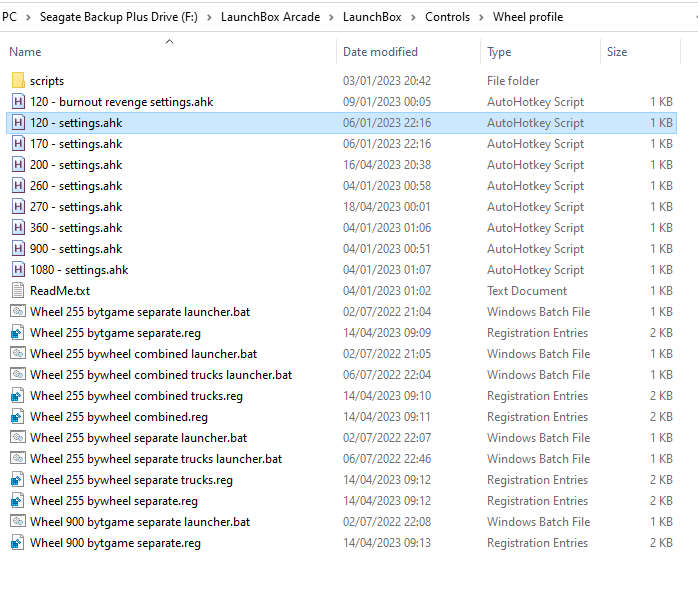Click the Wheel 255 bytgame separate launcher.bat icon
698x590 pixels.
[18, 311]
